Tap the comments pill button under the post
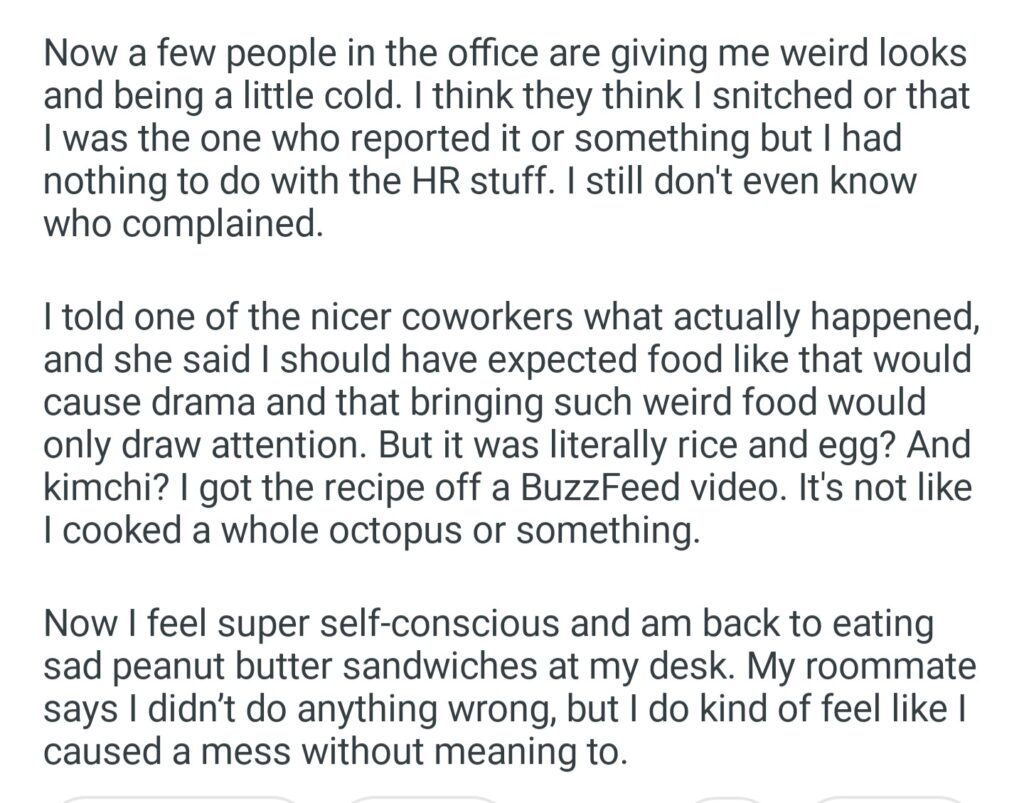Screen dimensions: 1024x803 (423, 799)
